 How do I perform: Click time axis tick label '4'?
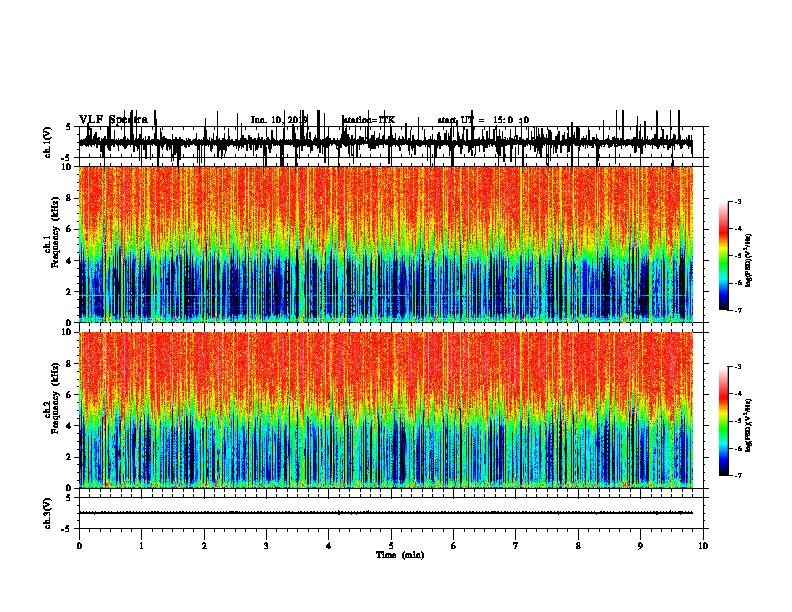pyautogui.click(x=329, y=546)
